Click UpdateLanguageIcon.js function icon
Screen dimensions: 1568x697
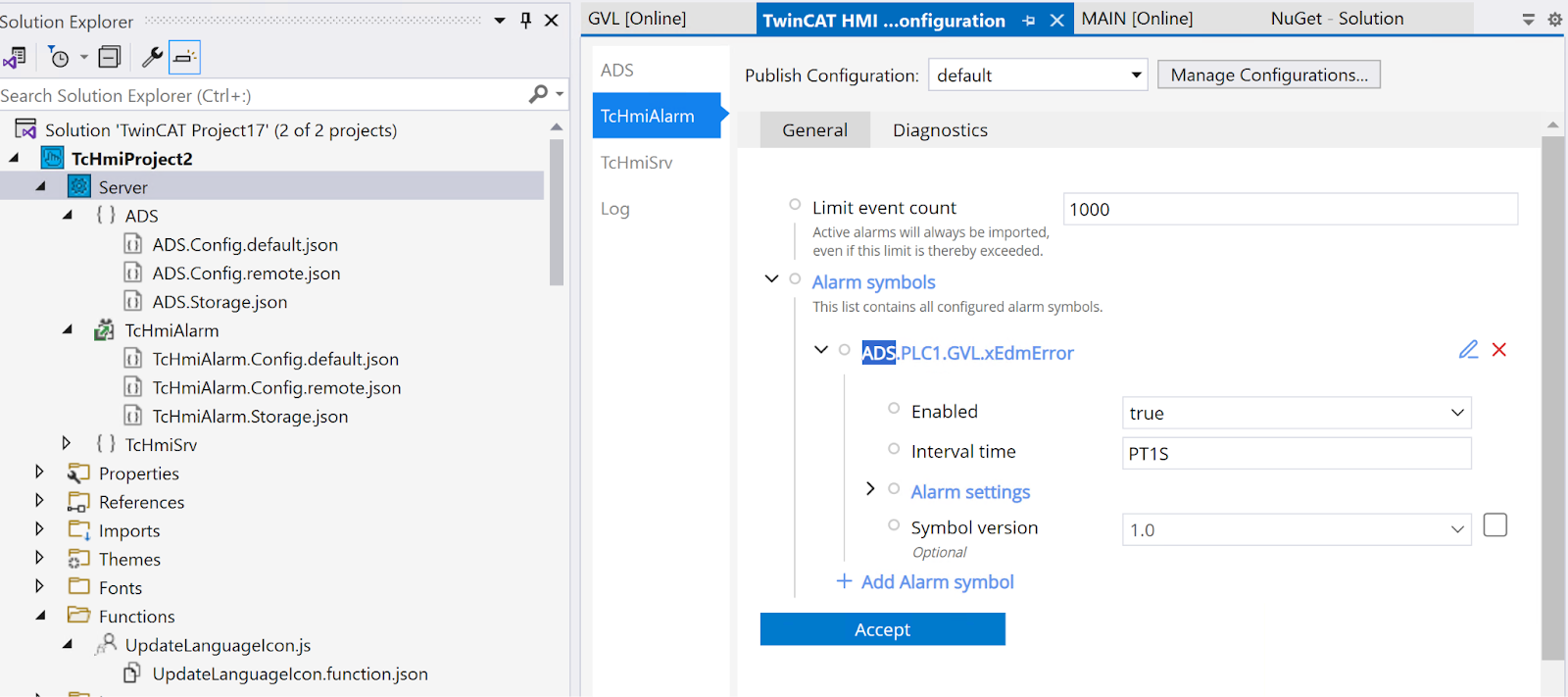(106, 644)
